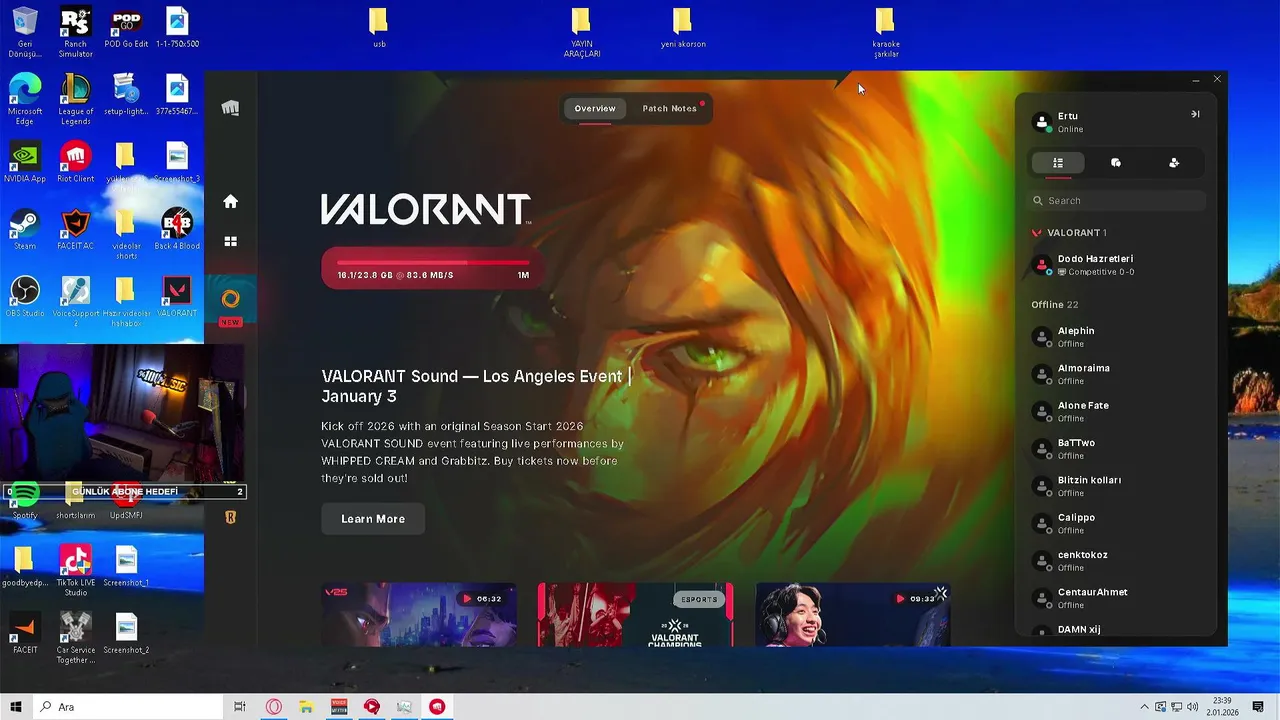This screenshot has height=720, width=1280.
Task: Select friend cenktokoz
Action: pos(1117,561)
